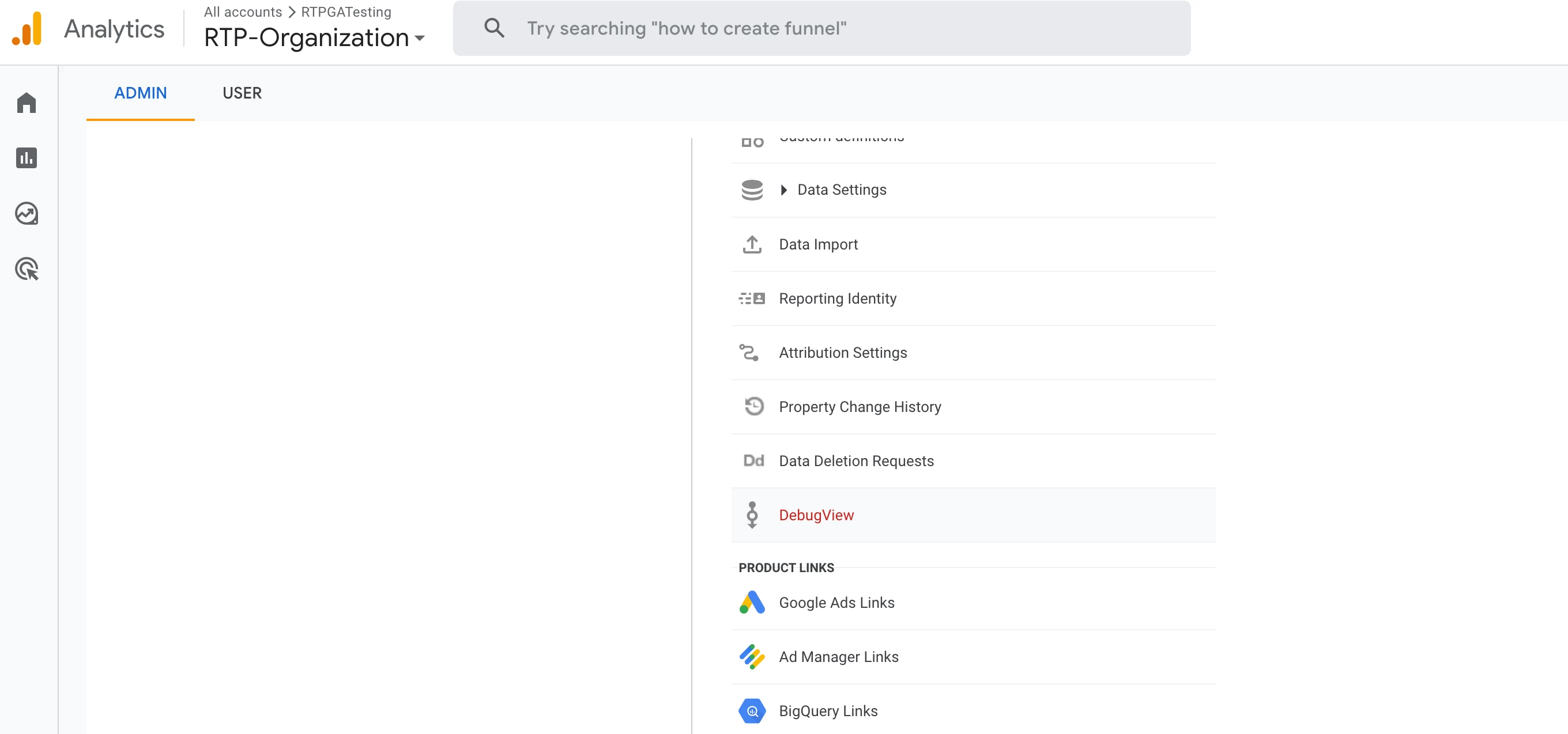Open the Home icon in the sidebar
This screenshot has height=734, width=1568.
coord(26,103)
